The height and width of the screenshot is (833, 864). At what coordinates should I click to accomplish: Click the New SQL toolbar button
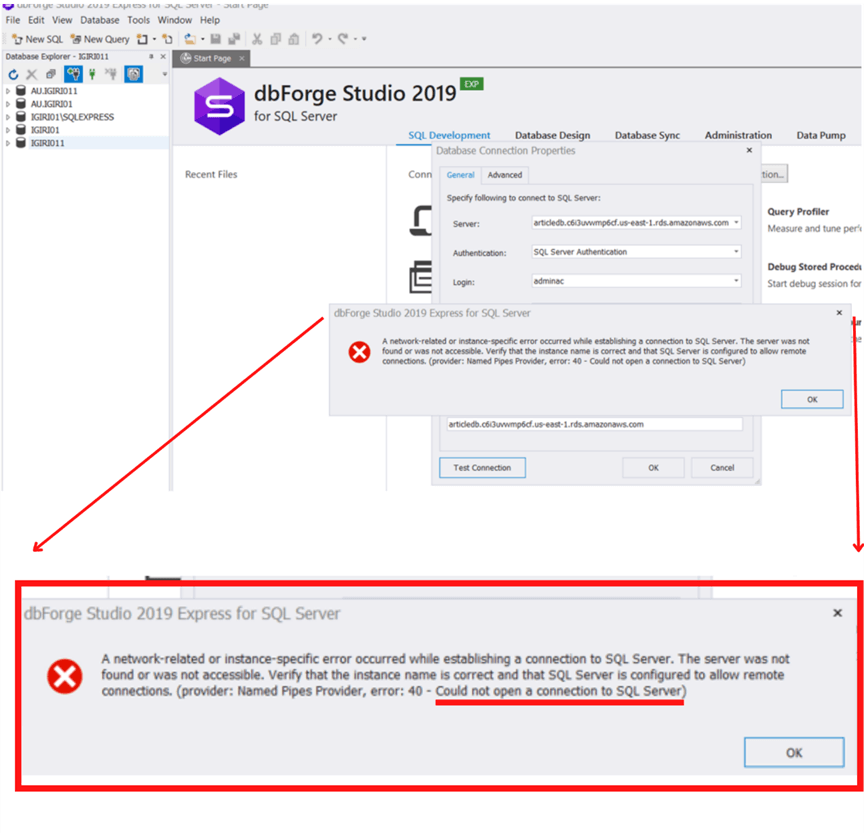click(37, 39)
